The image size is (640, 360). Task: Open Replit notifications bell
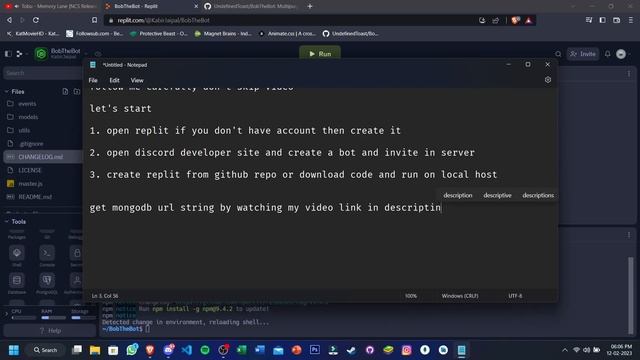point(608,54)
